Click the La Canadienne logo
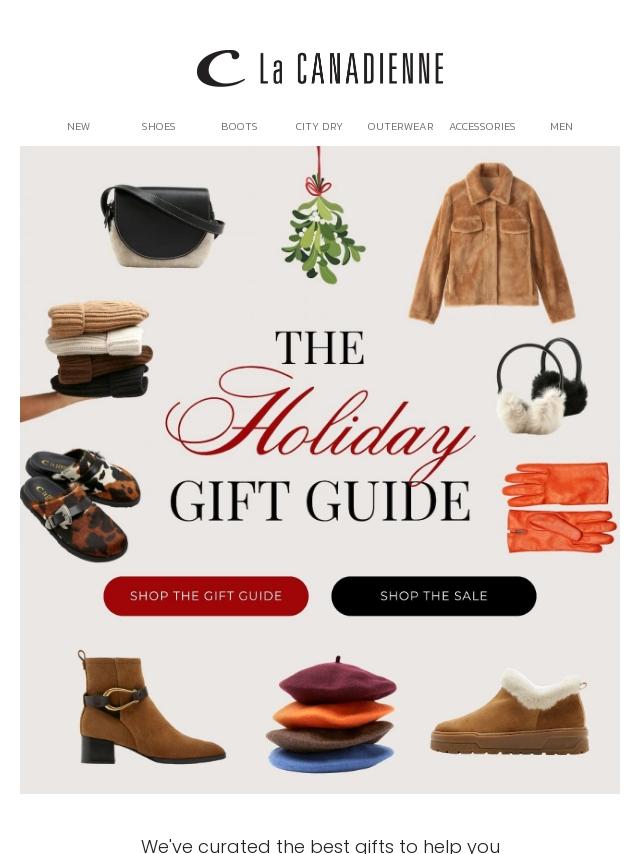The width and height of the screenshot is (640, 854). coord(320,69)
